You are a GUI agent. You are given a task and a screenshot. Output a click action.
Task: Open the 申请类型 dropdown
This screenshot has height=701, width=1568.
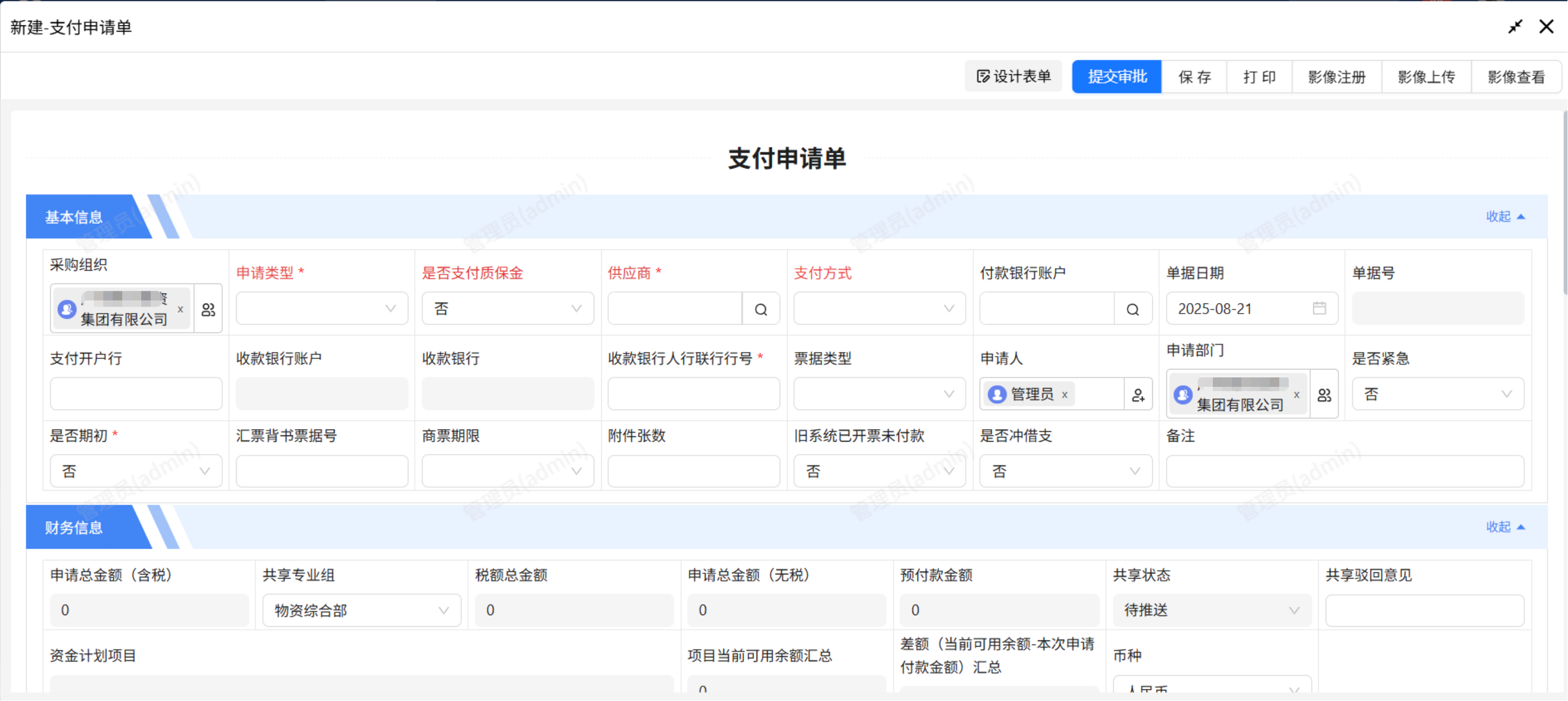[321, 309]
